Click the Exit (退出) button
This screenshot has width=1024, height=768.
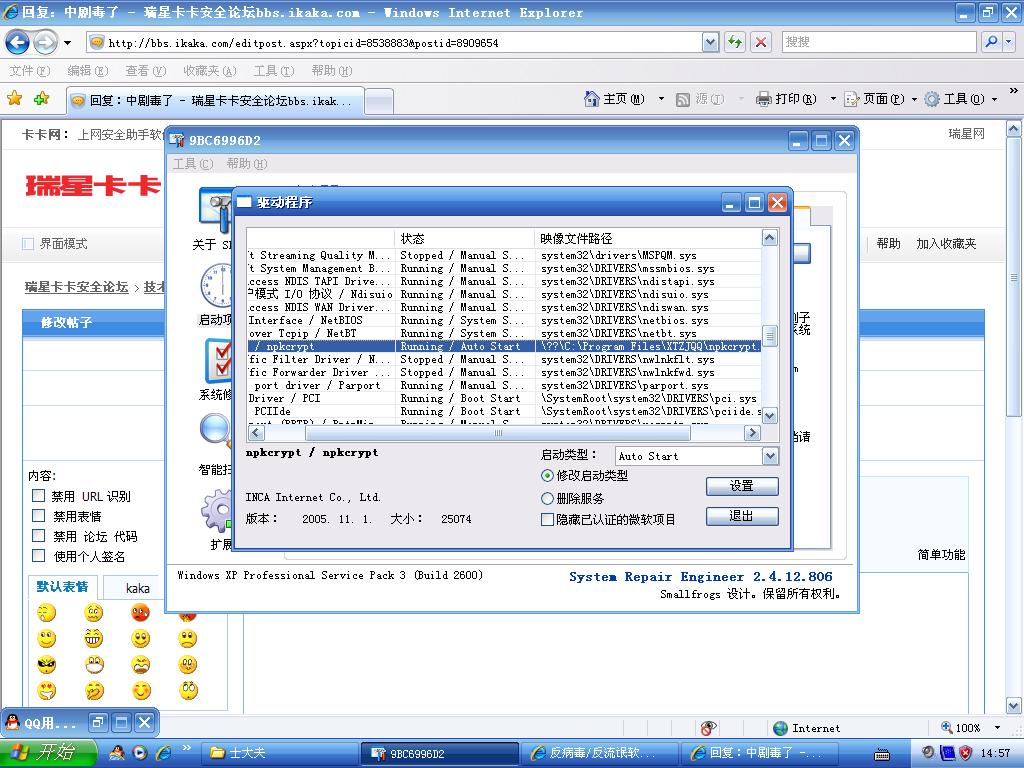click(742, 516)
